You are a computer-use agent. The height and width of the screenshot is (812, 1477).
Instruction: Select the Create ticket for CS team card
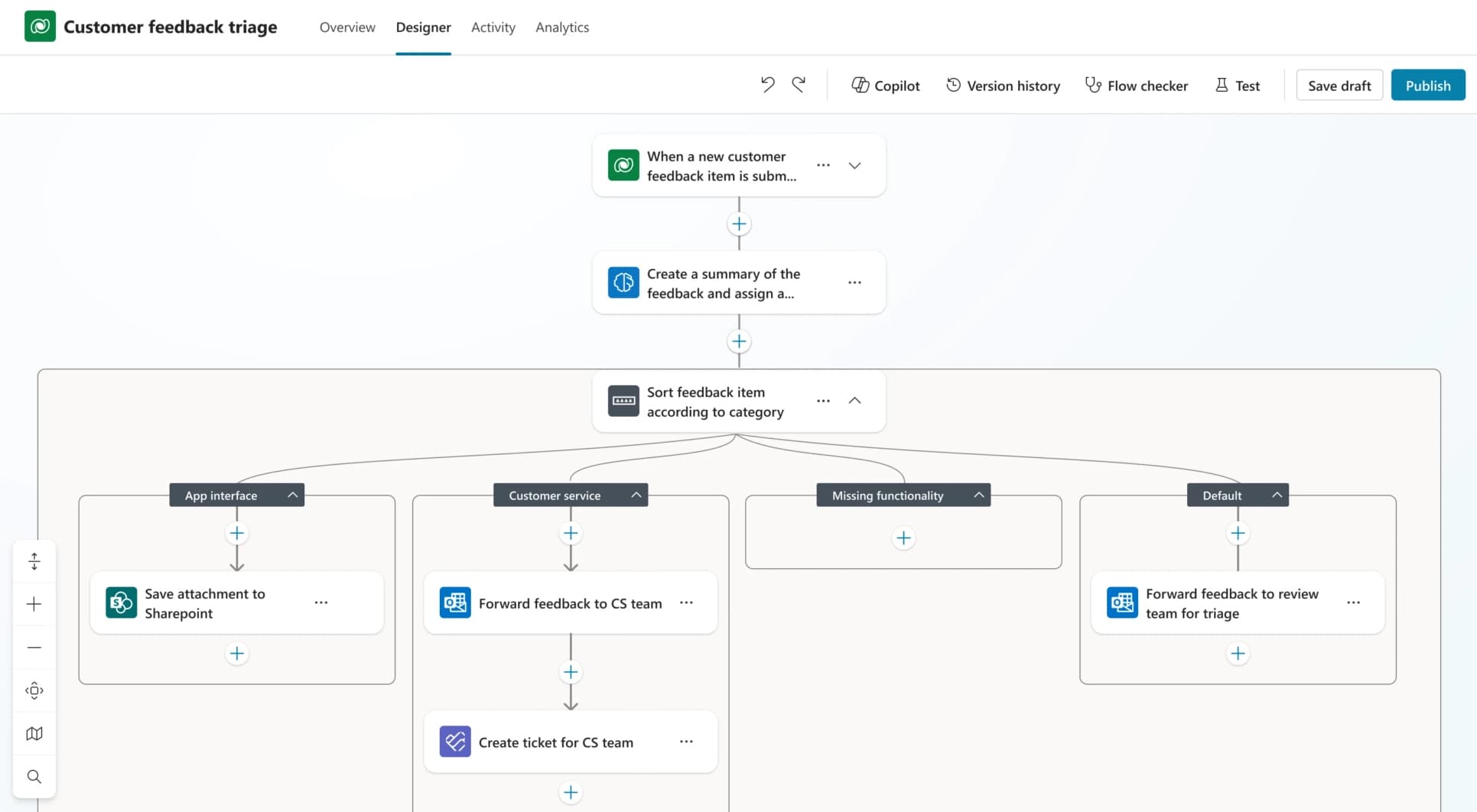click(571, 742)
